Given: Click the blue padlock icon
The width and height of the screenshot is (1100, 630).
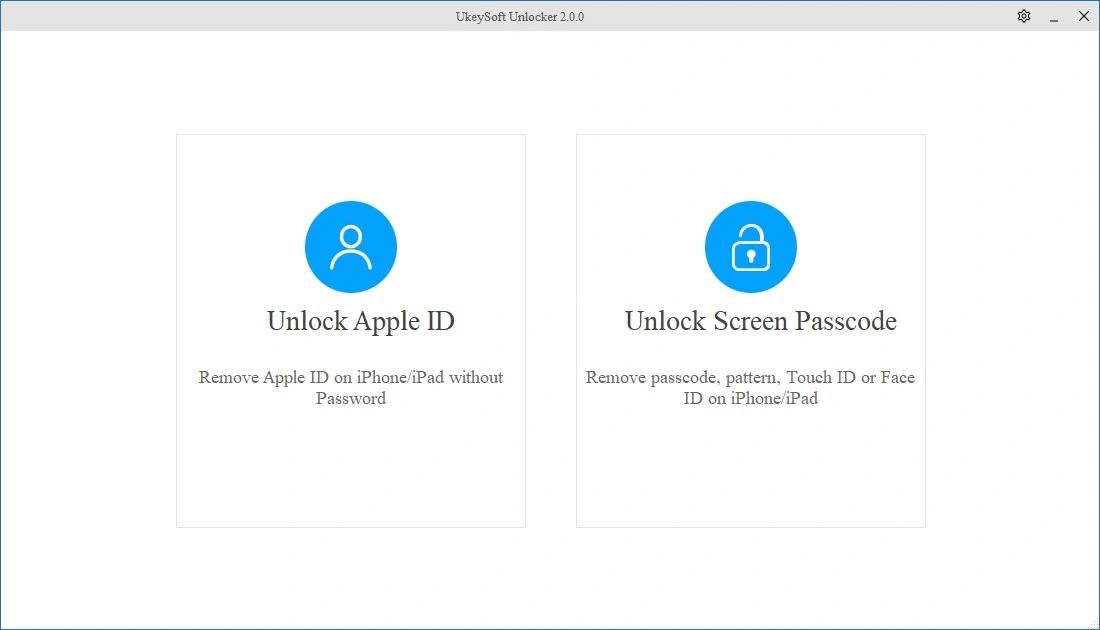Looking at the screenshot, I should 751,247.
